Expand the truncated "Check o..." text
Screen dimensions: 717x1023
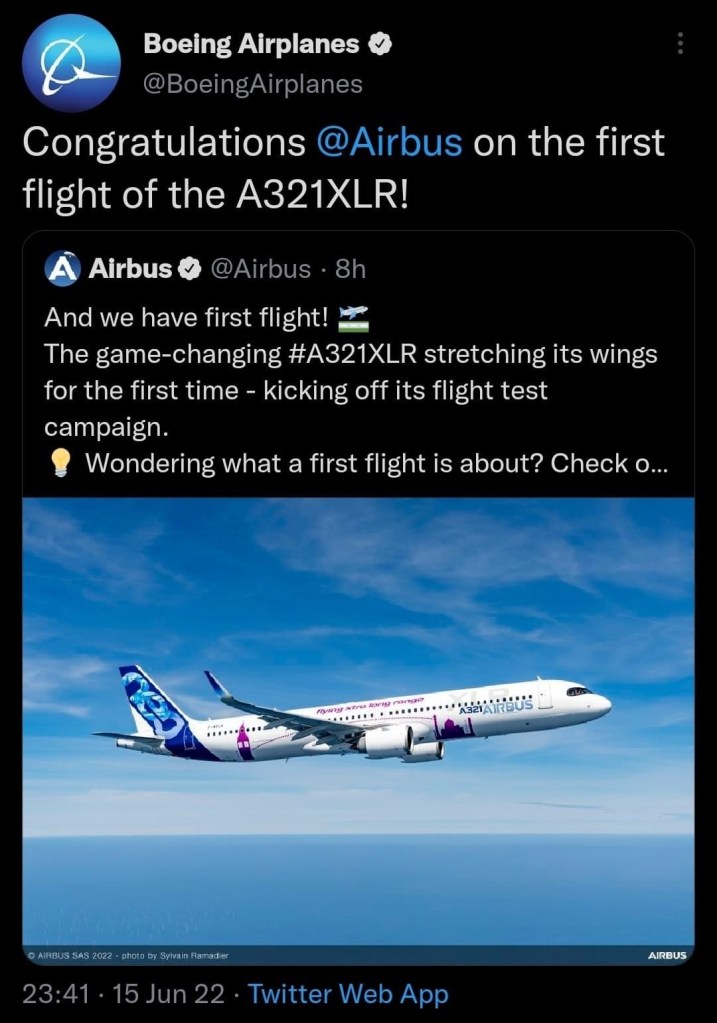pyautogui.click(x=650, y=464)
